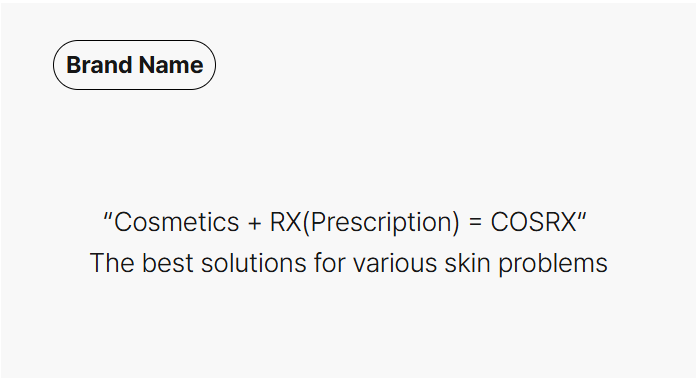Click the word "The" starting the tagline
Image resolution: width=697 pixels, height=378 pixels.
click(112, 262)
